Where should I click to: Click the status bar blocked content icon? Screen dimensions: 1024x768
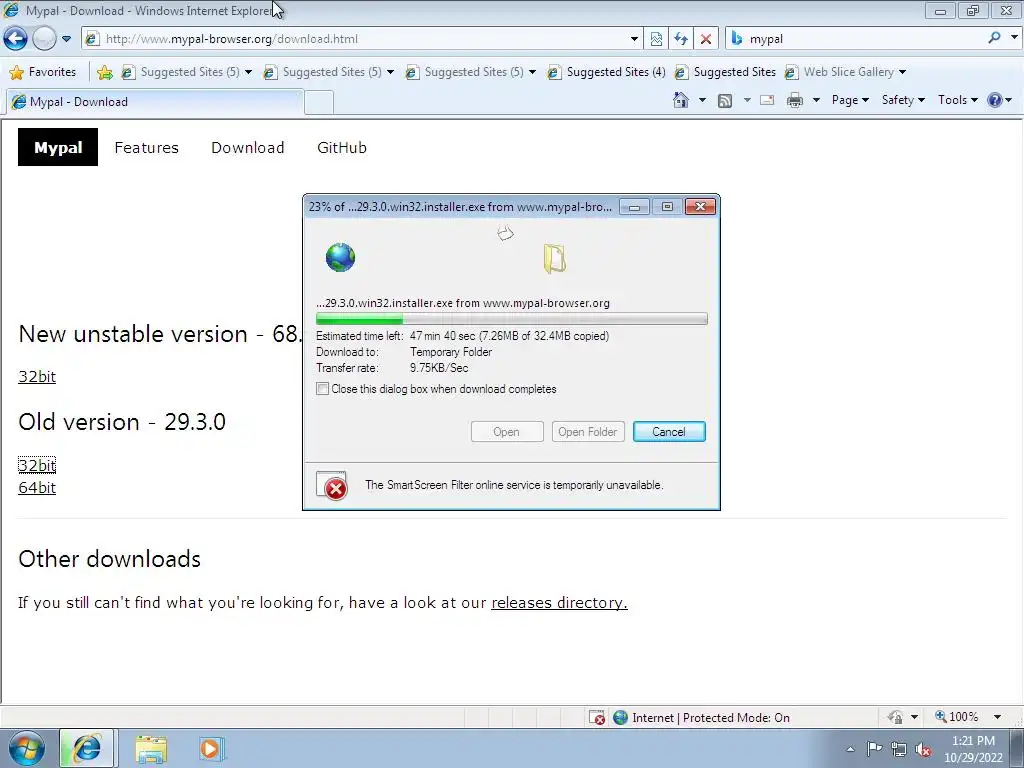[597, 717]
